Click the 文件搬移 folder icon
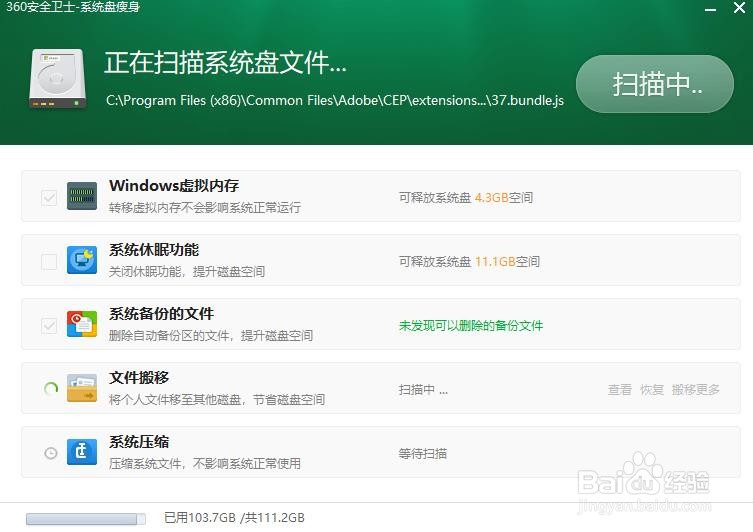Screen dimensions: 753x532 [82, 388]
